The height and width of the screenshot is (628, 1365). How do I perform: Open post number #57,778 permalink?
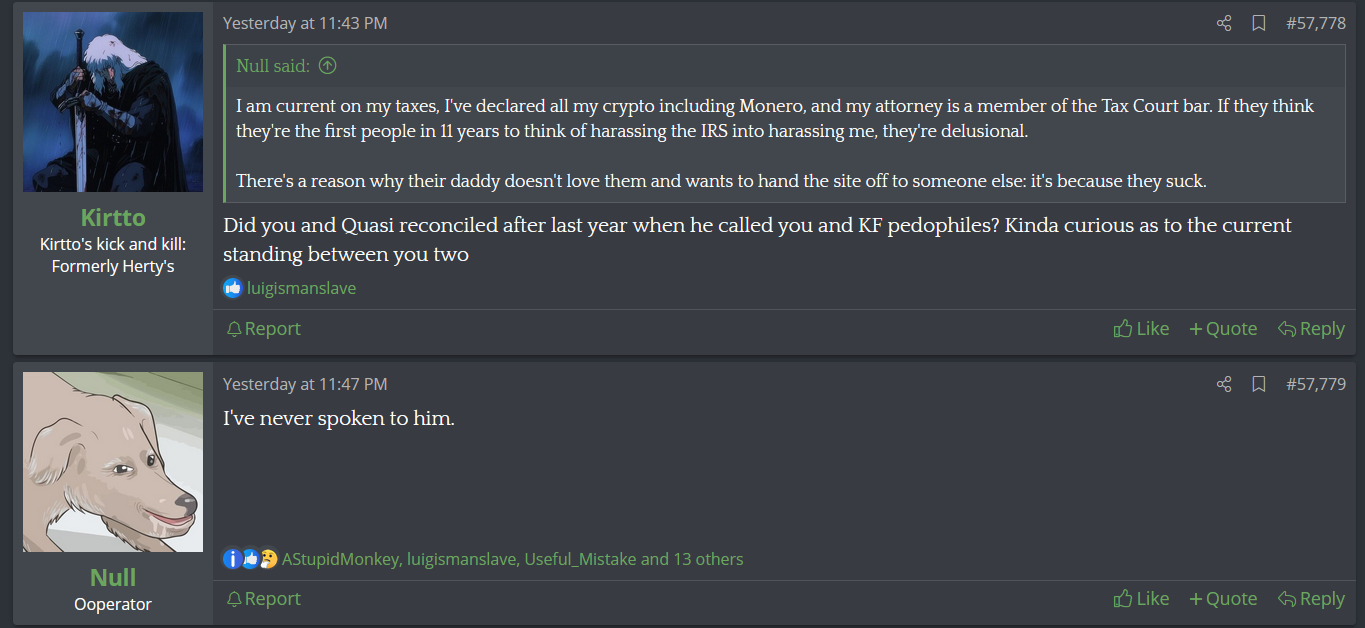(1316, 23)
